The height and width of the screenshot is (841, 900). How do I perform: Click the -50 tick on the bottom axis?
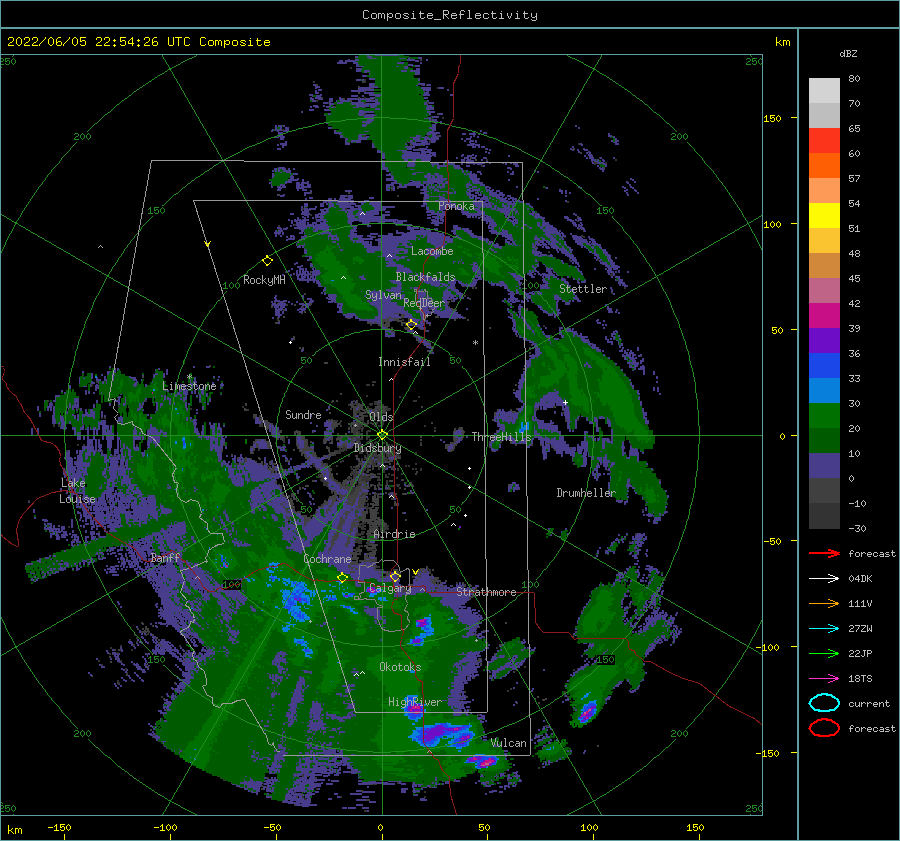[272, 827]
